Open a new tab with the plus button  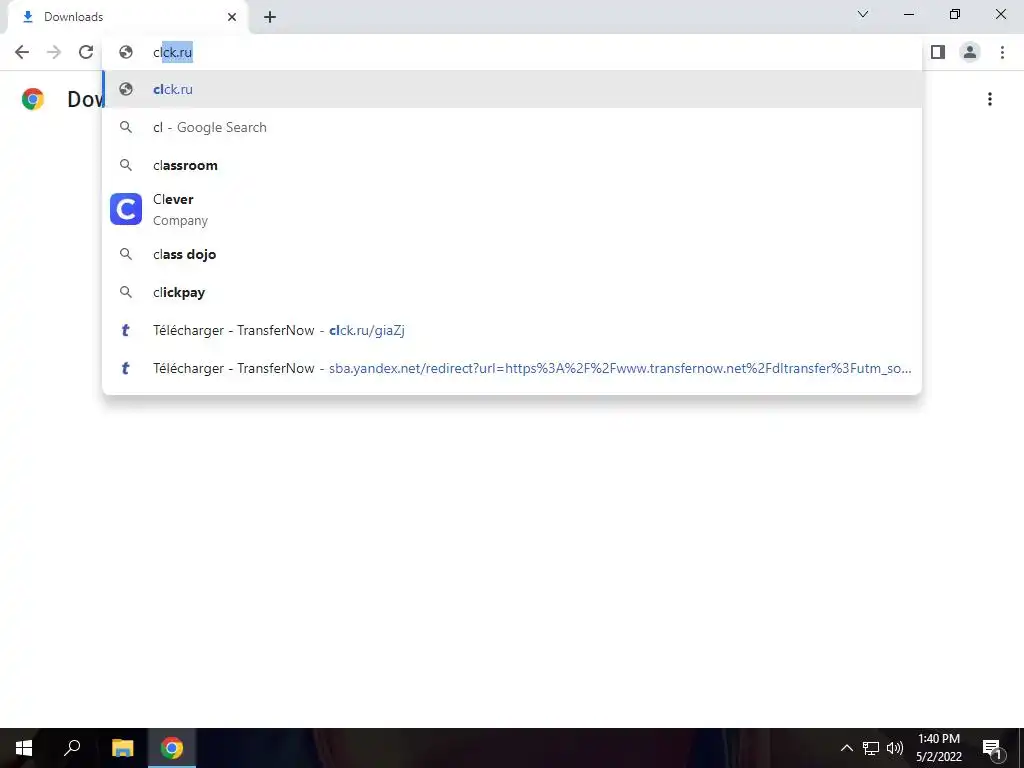[270, 17]
